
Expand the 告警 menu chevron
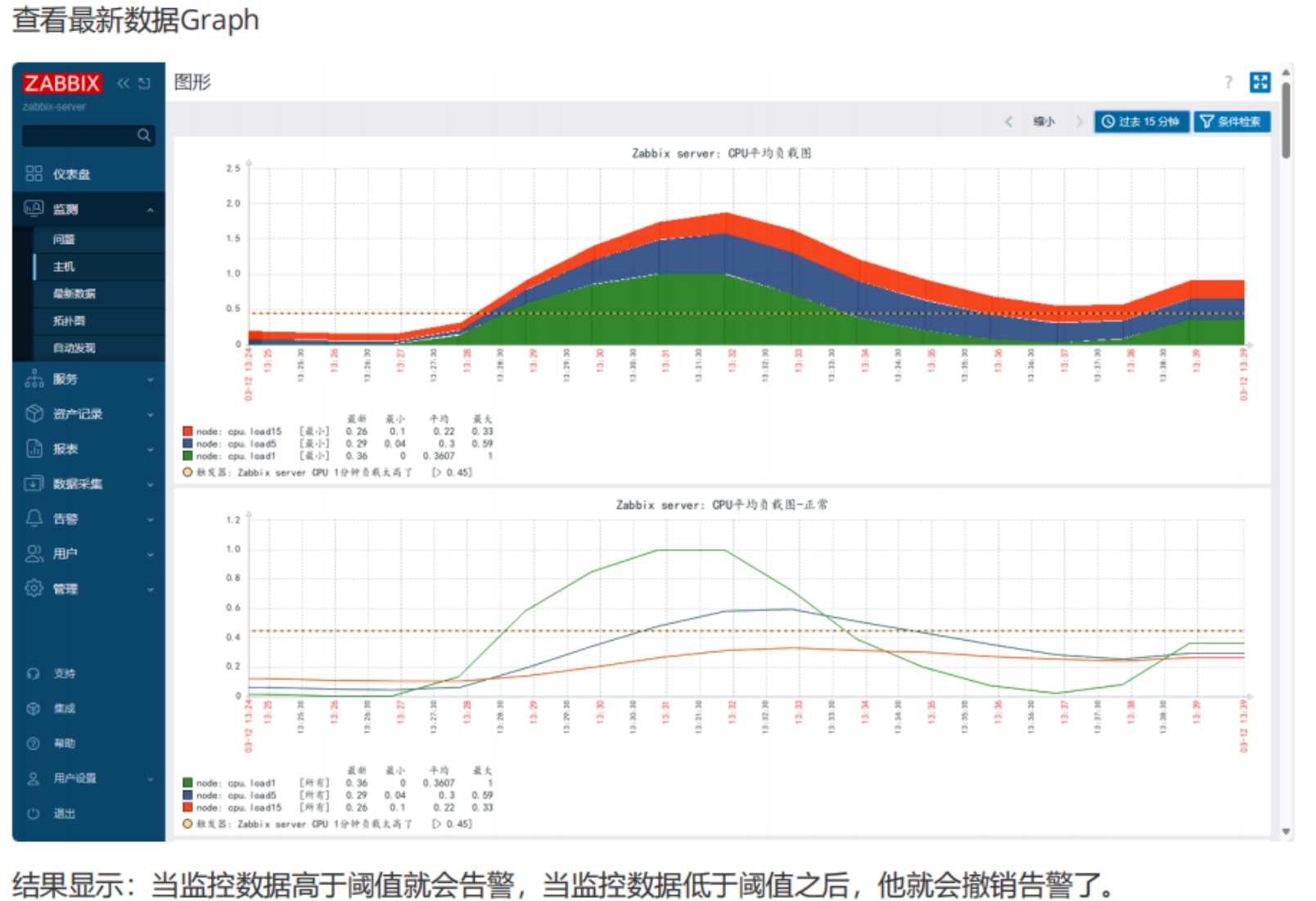point(151,519)
